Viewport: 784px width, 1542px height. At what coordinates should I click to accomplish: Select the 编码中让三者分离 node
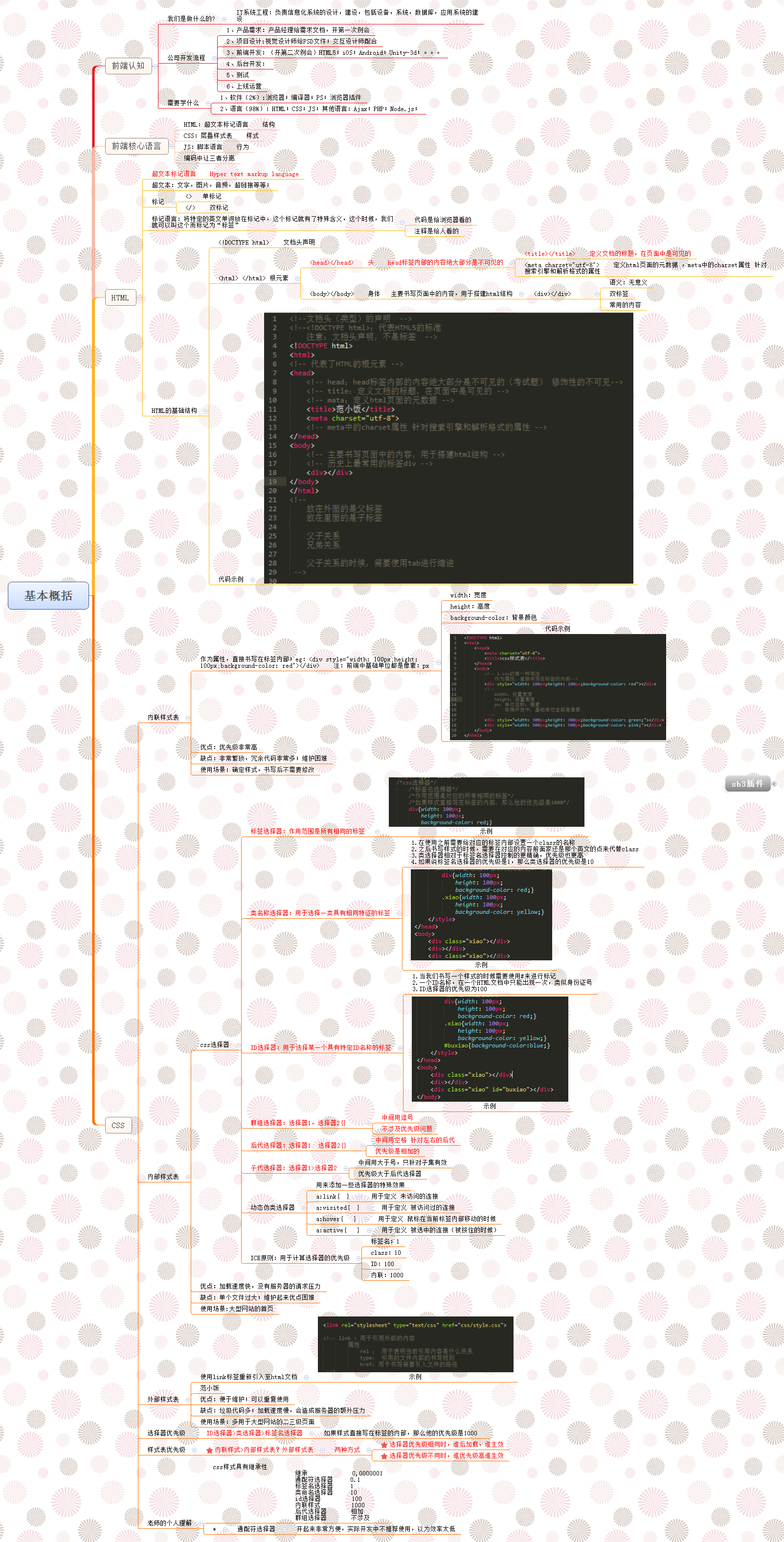click(209, 159)
